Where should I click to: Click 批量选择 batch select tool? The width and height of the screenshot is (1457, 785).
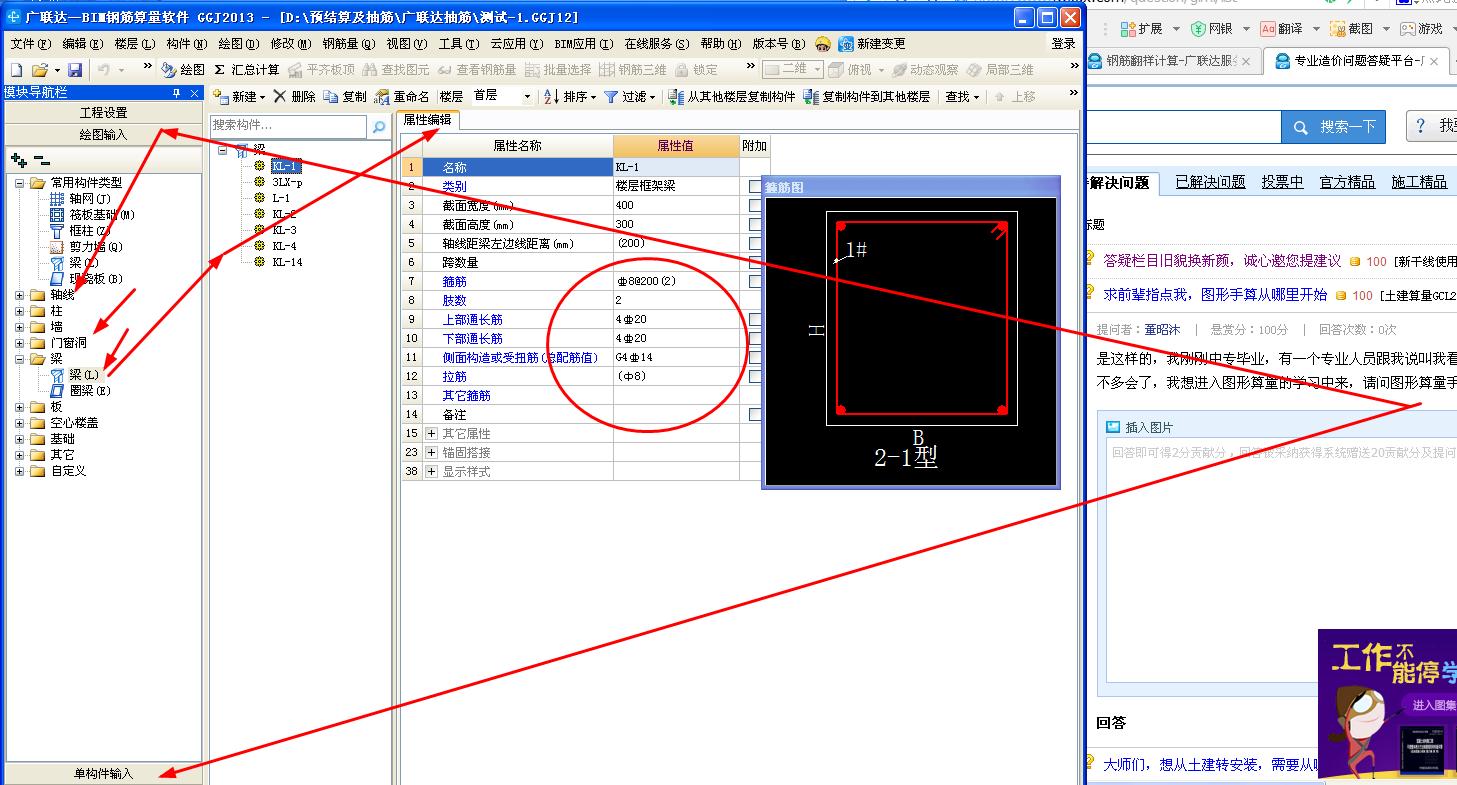[558, 70]
